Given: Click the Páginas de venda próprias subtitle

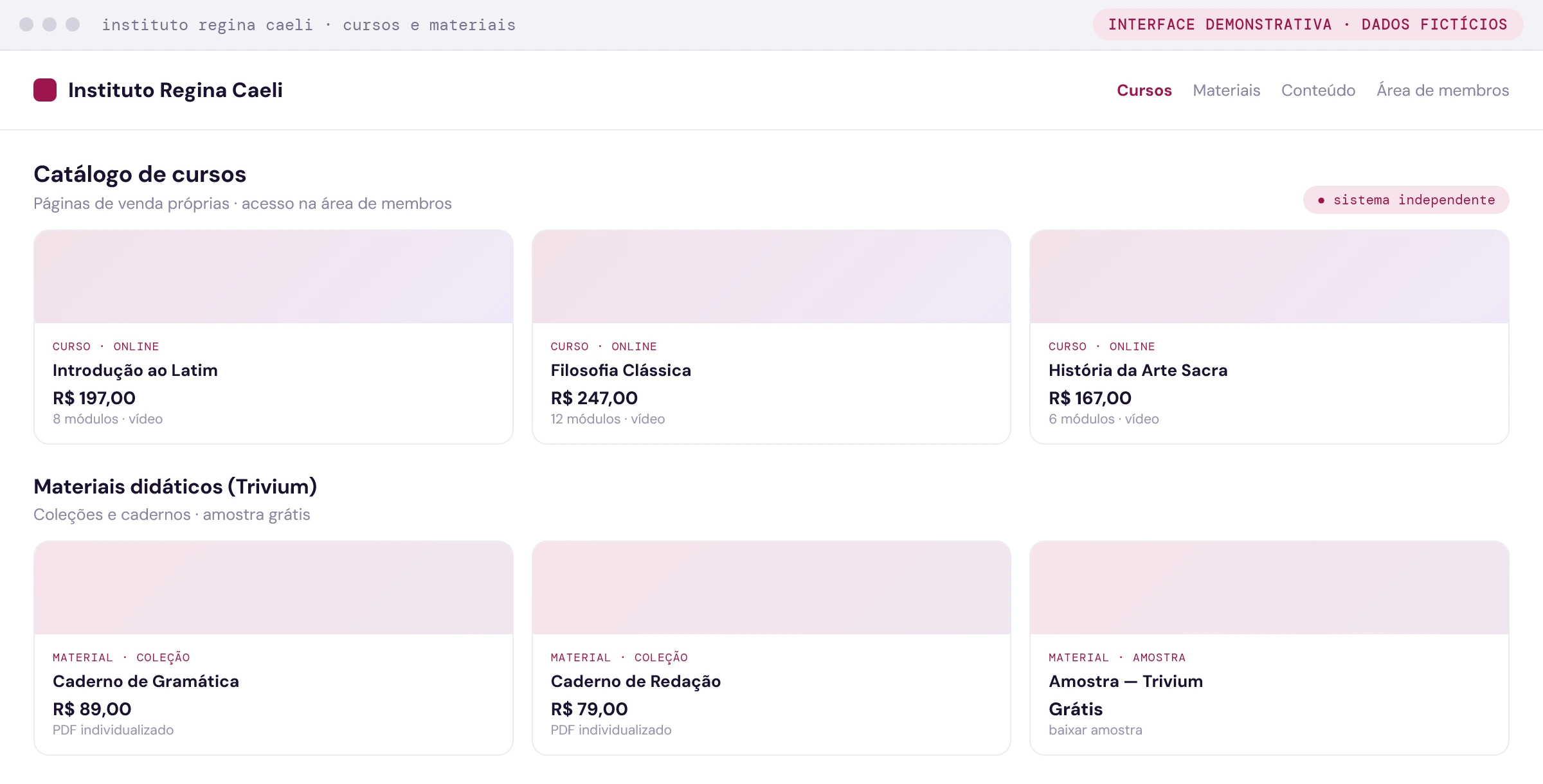Looking at the screenshot, I should pos(242,204).
